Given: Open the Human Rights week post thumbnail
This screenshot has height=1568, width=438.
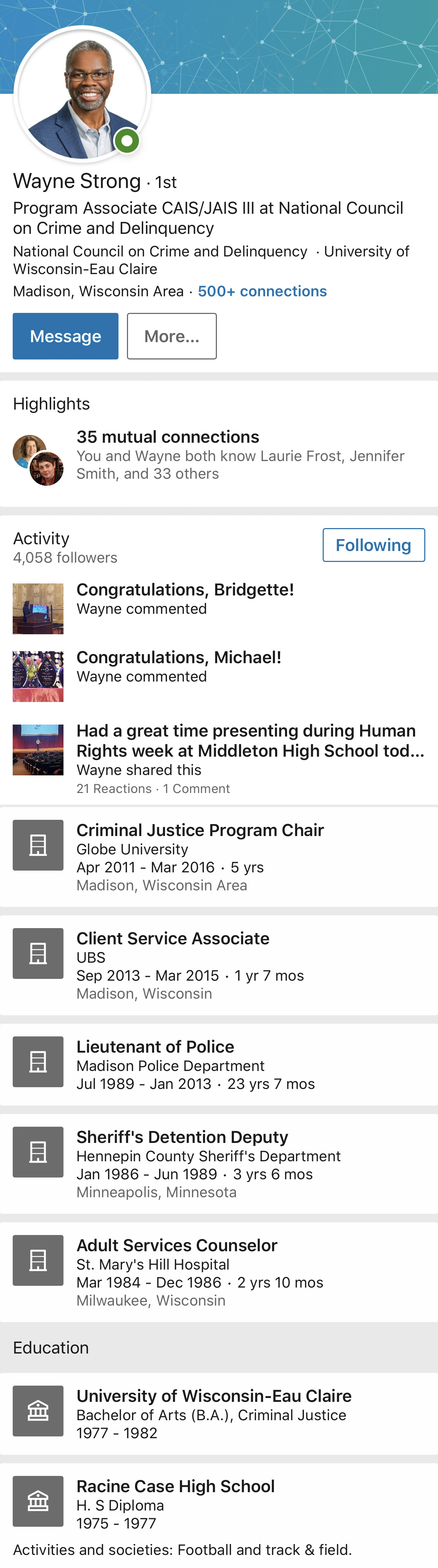Looking at the screenshot, I should click(38, 749).
